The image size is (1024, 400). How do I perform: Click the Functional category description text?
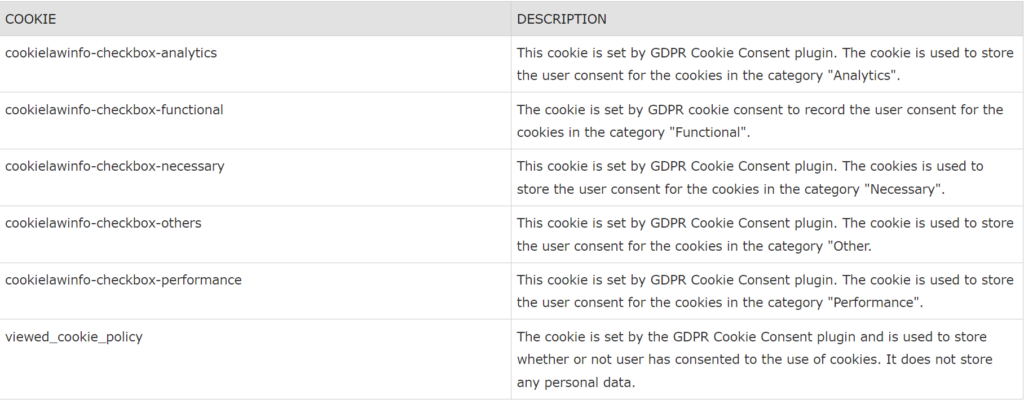click(x=760, y=121)
